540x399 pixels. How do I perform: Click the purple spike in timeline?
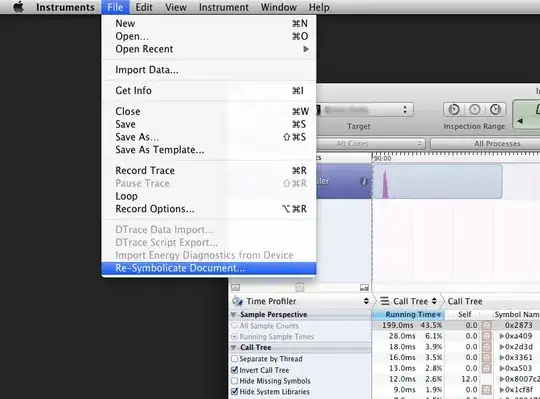point(385,183)
